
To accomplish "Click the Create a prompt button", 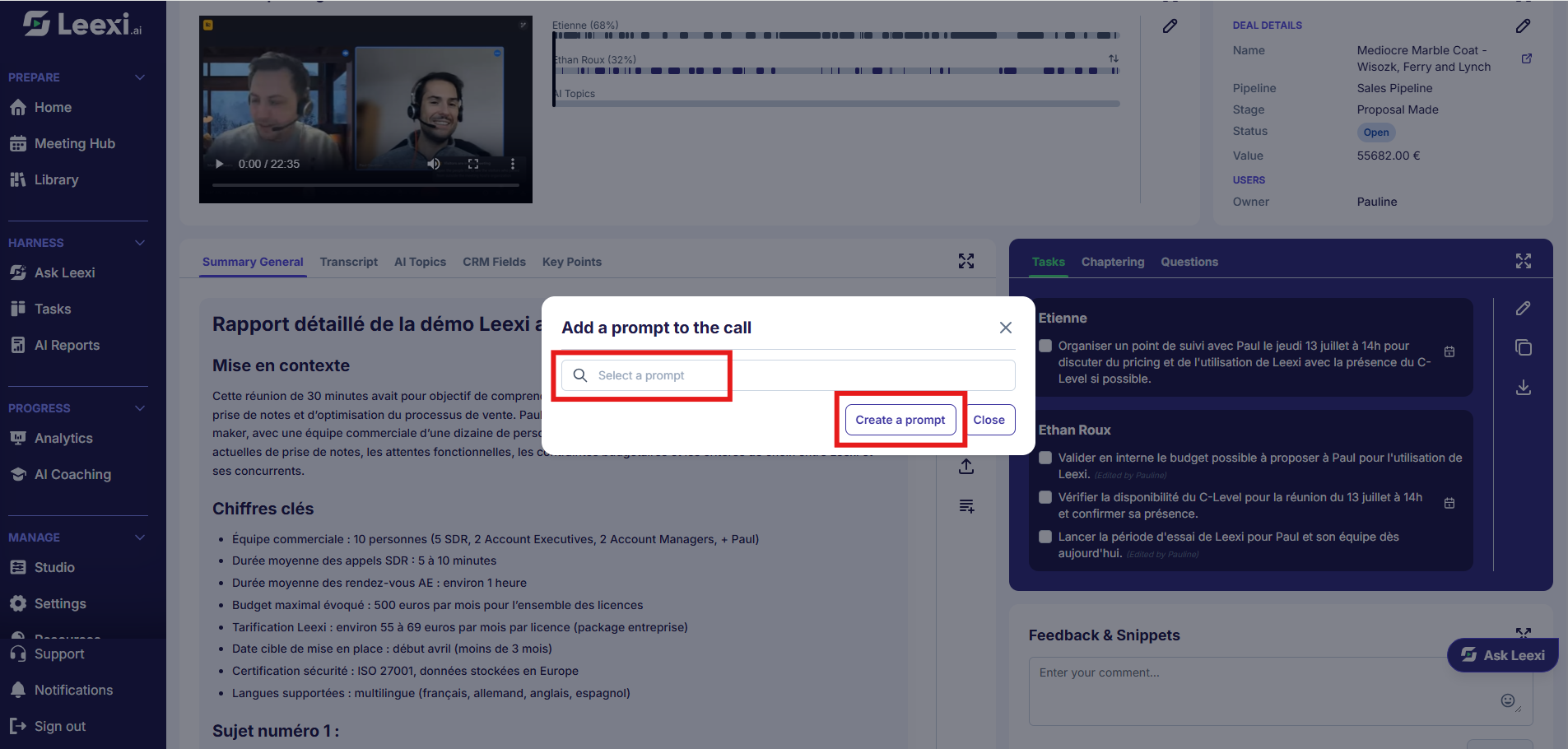I will click(900, 420).
